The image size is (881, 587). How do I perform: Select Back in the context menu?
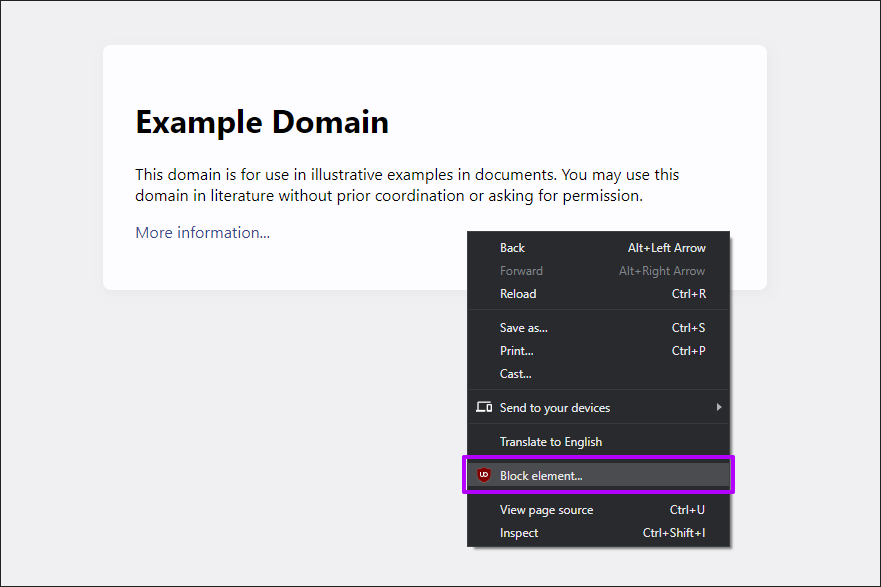pos(512,247)
